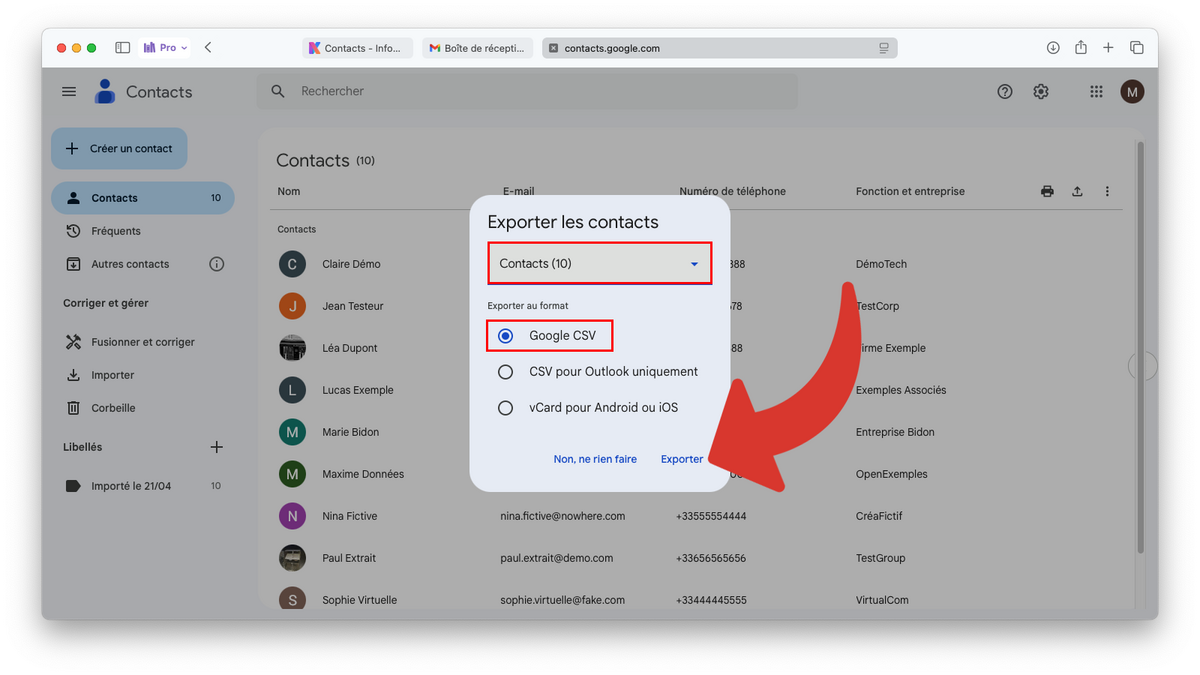The width and height of the screenshot is (1200, 675).
Task: Add a new label with plus icon
Action: (217, 447)
